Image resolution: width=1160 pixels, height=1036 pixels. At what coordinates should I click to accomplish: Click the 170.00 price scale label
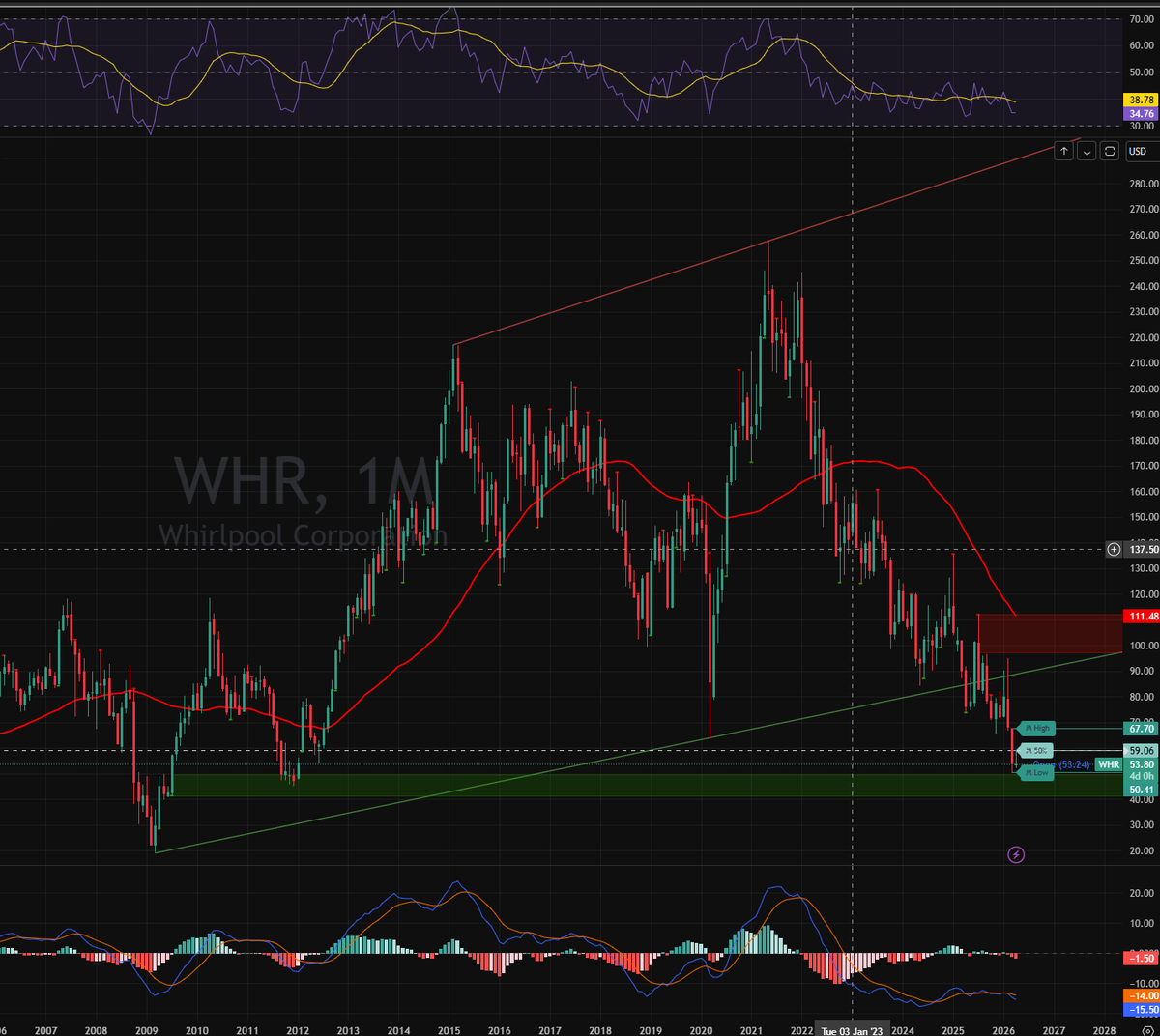coord(1143,466)
